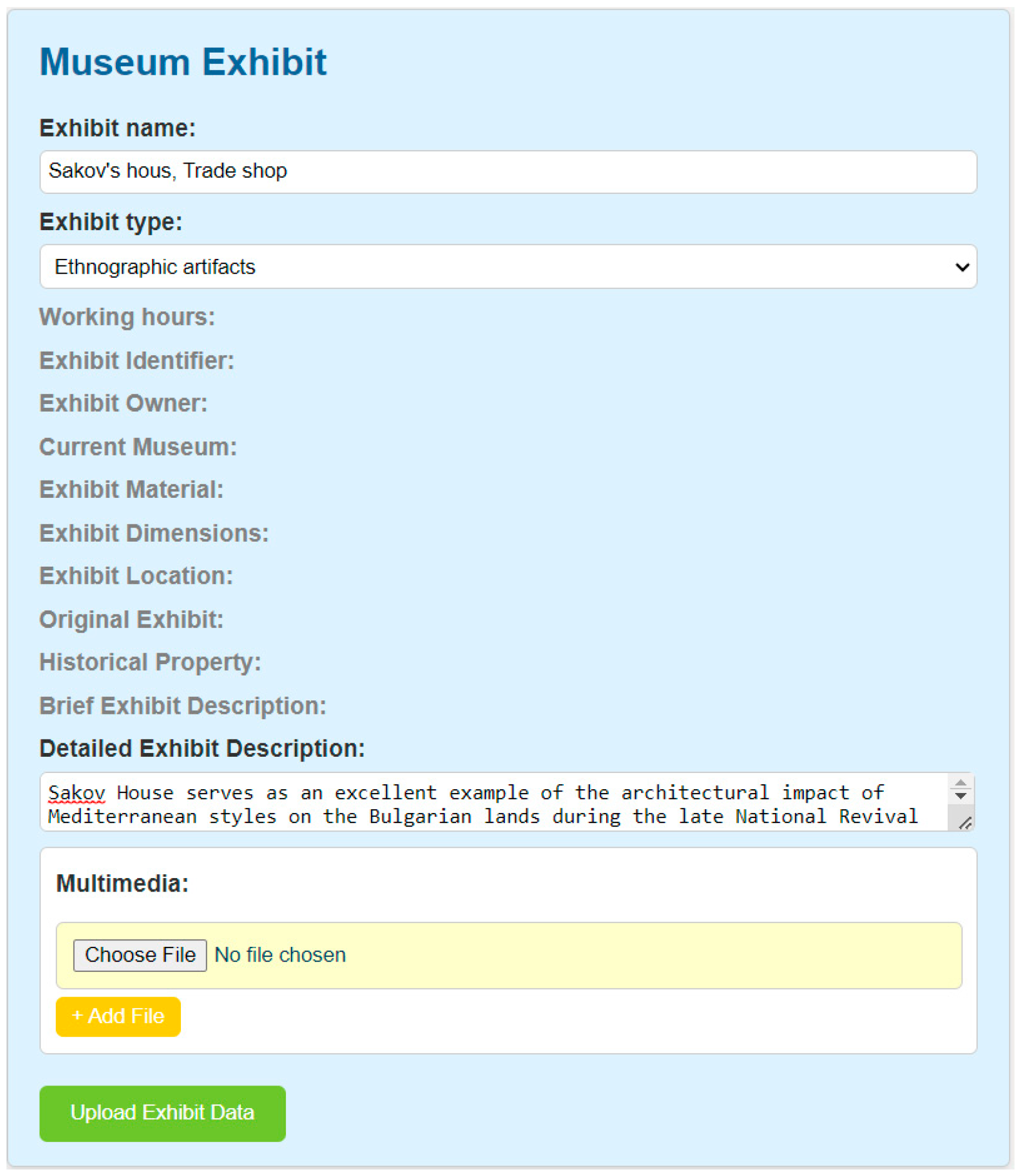This screenshot has height=1176, width=1021.
Task: Expand the Exhibit Dimensions section
Action: (x=154, y=534)
